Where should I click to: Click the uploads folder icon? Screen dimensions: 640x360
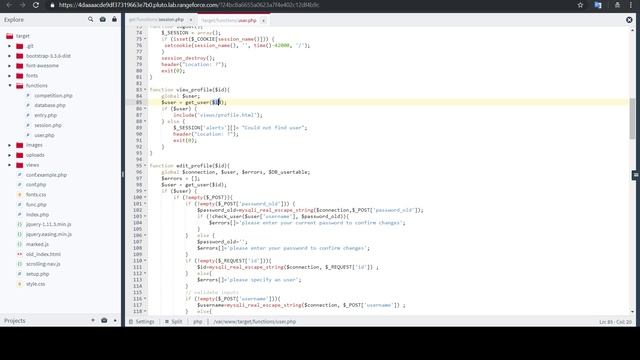20,155
